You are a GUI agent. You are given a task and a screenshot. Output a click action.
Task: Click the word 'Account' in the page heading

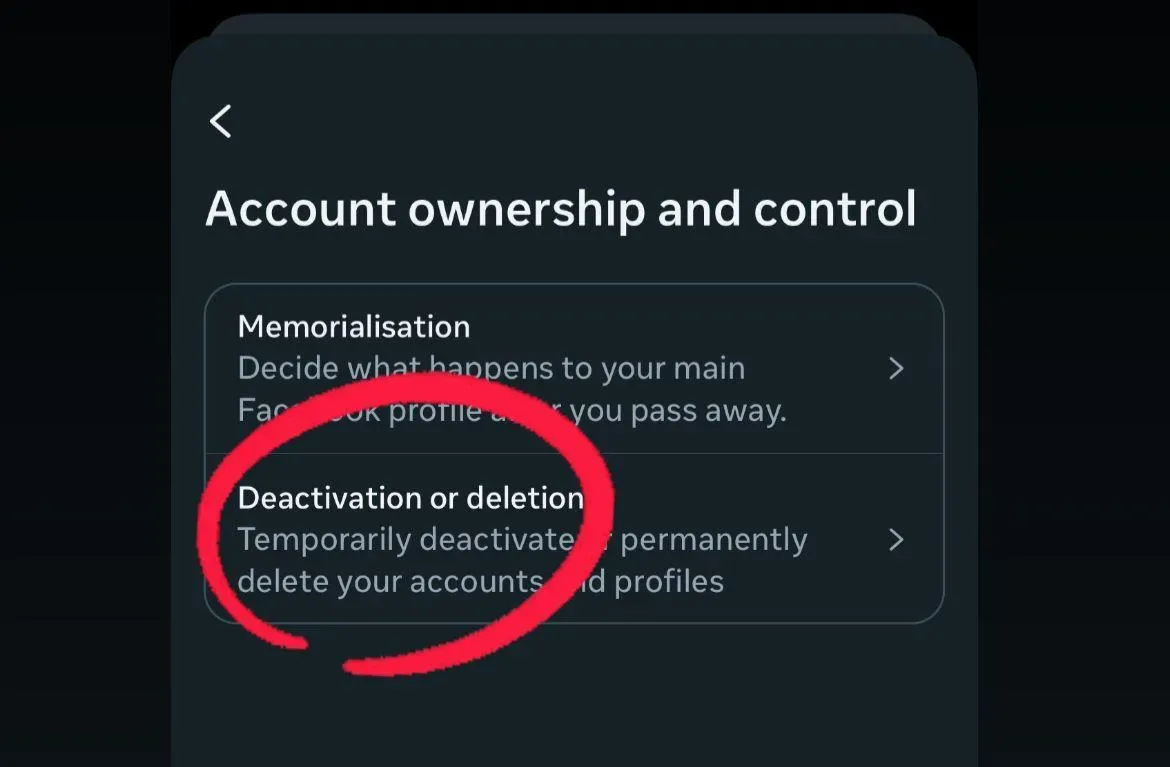pos(300,210)
